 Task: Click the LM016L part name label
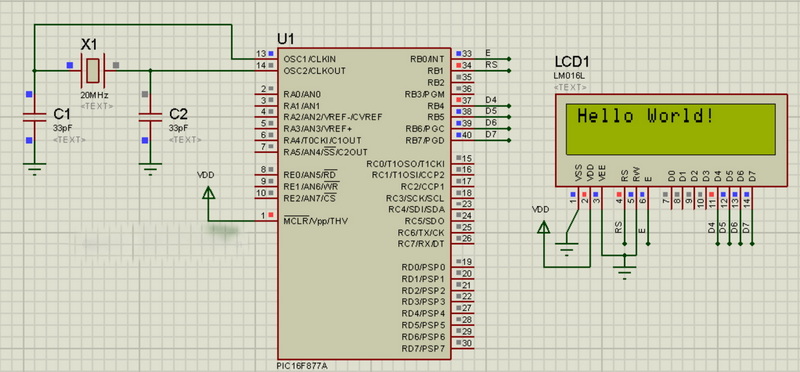click(570, 76)
